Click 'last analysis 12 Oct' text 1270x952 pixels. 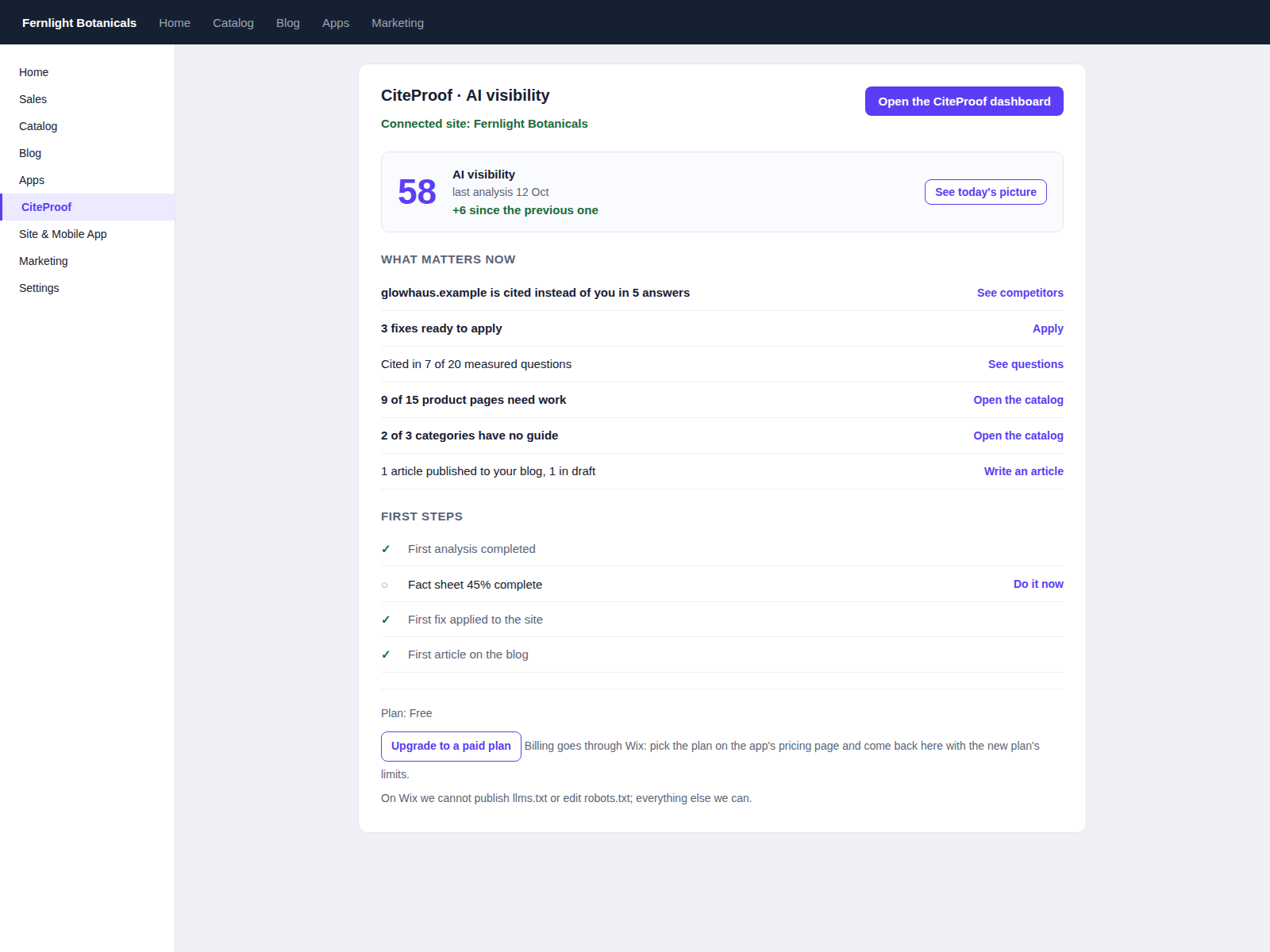500,192
